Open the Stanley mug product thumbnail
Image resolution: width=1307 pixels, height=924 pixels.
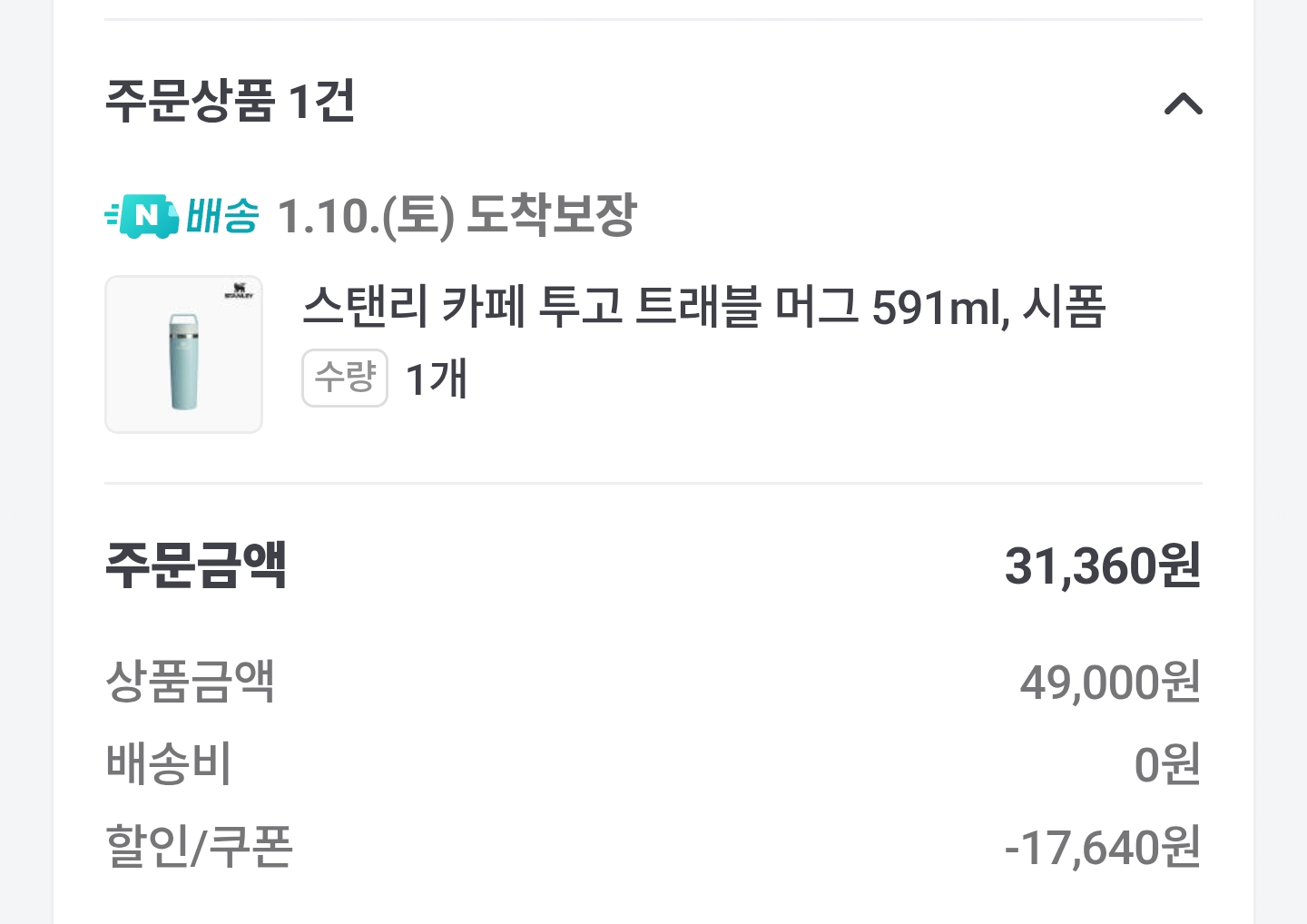click(x=183, y=355)
